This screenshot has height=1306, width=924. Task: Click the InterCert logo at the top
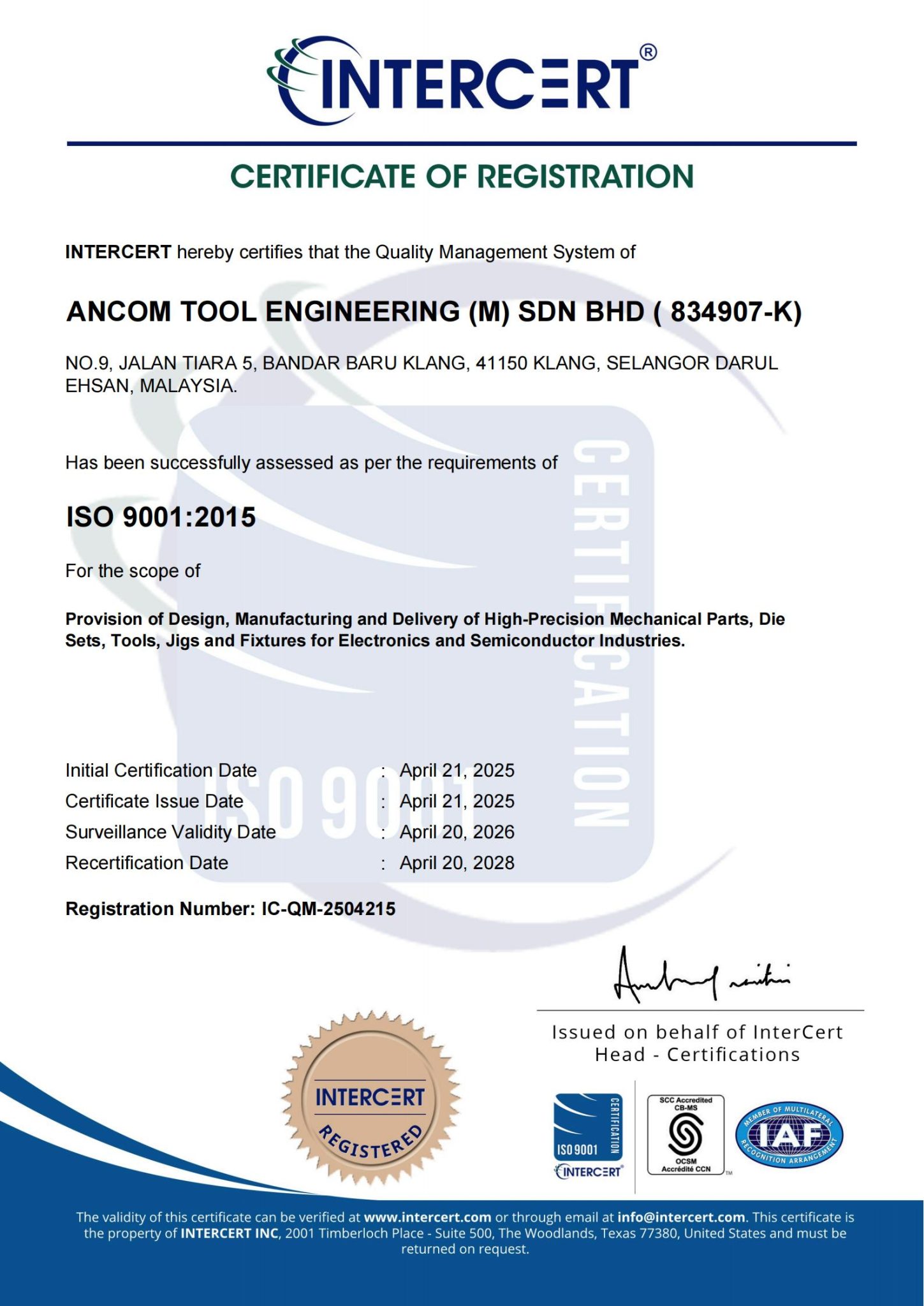coord(461,80)
